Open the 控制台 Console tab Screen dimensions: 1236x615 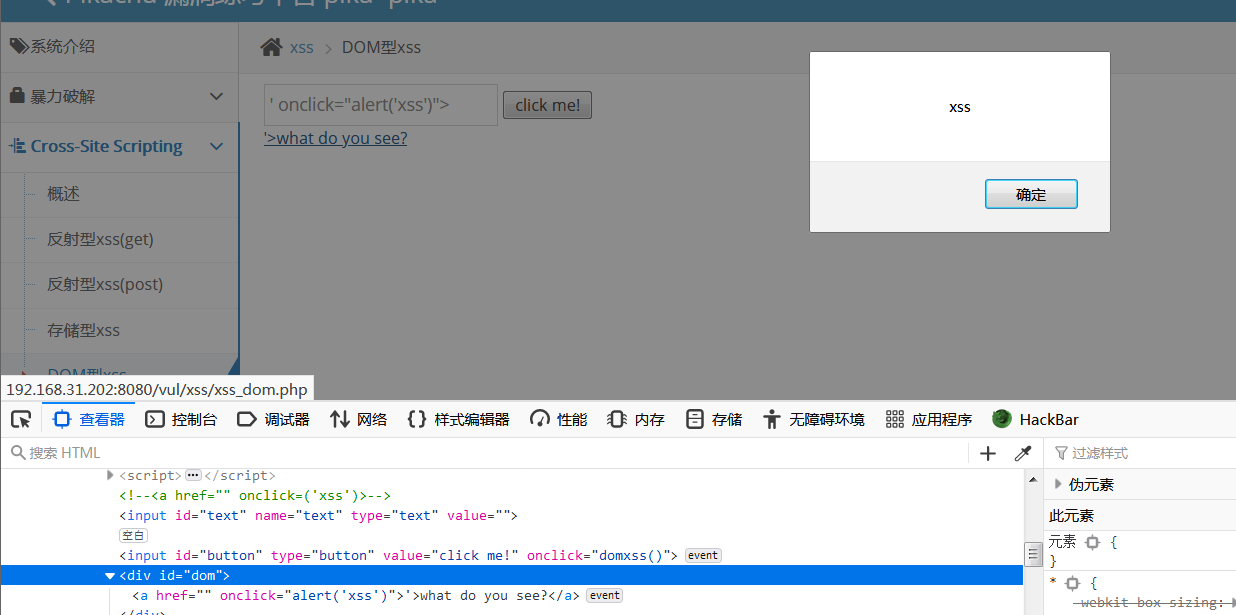tap(181, 419)
